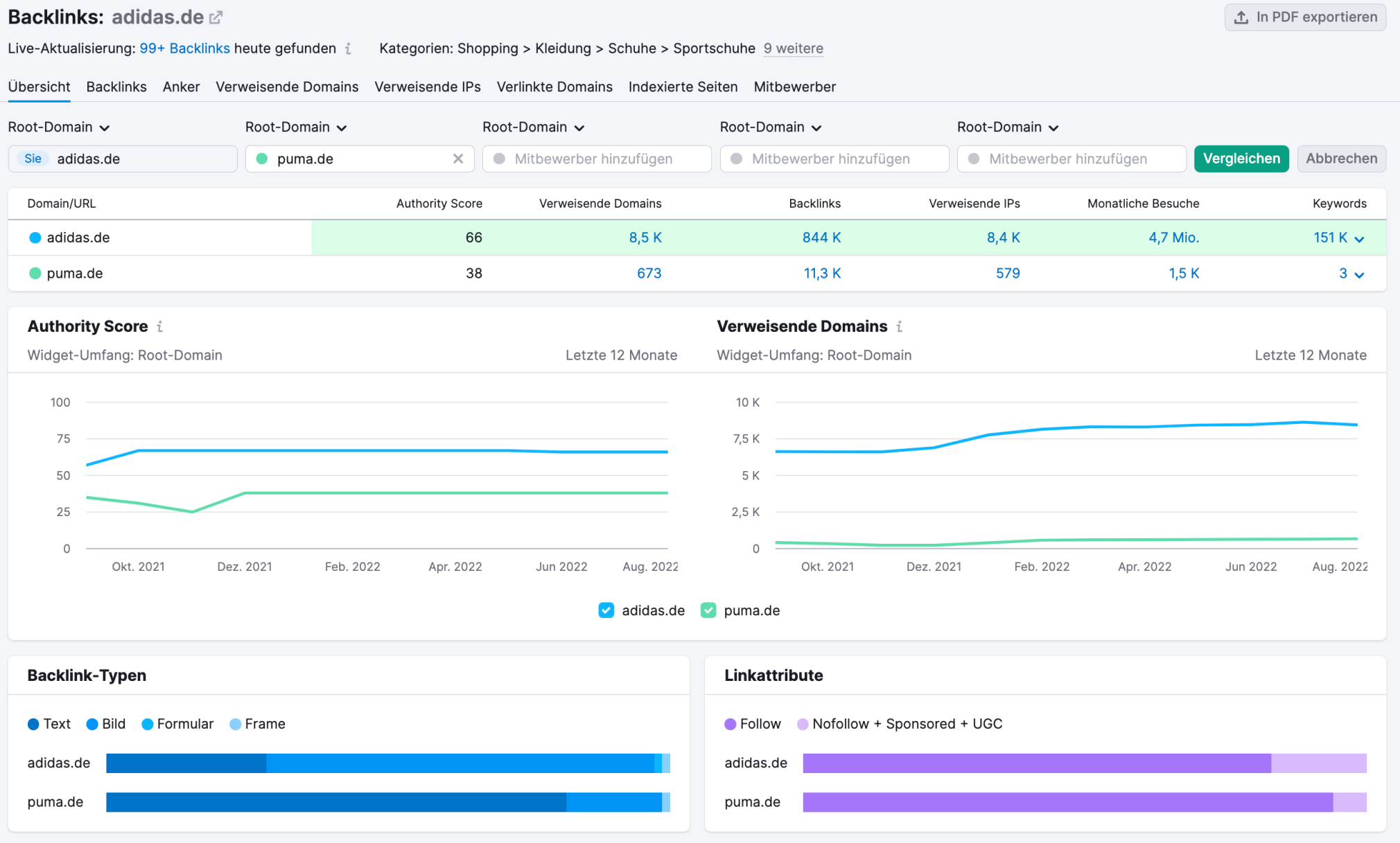
Task: Click the Authority Score widget info icon
Action: [160, 326]
